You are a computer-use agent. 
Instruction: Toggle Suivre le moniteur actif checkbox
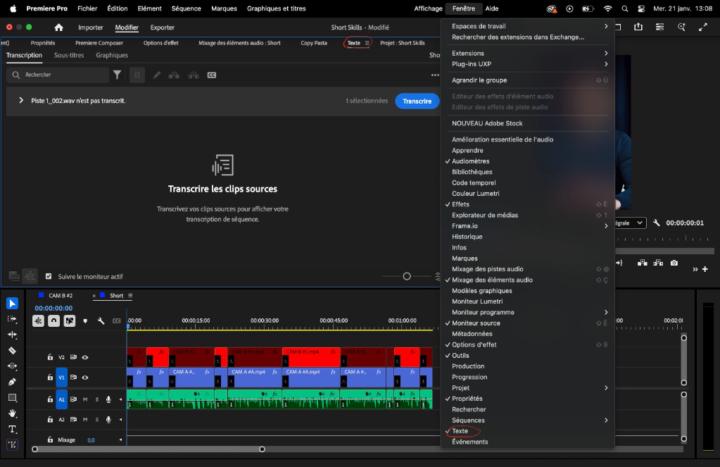tap(48, 276)
